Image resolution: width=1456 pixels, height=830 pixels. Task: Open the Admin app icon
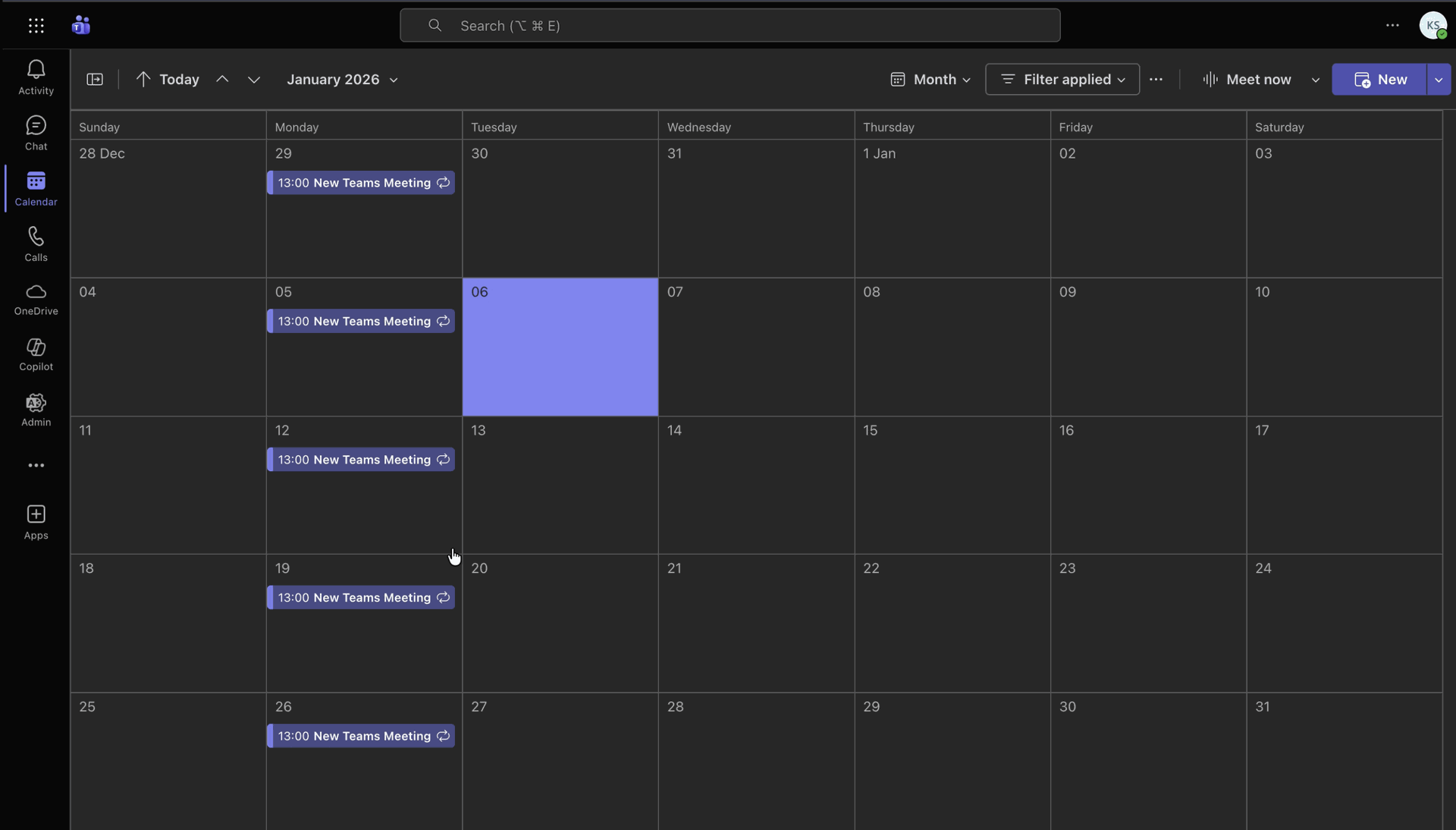pyautogui.click(x=36, y=410)
